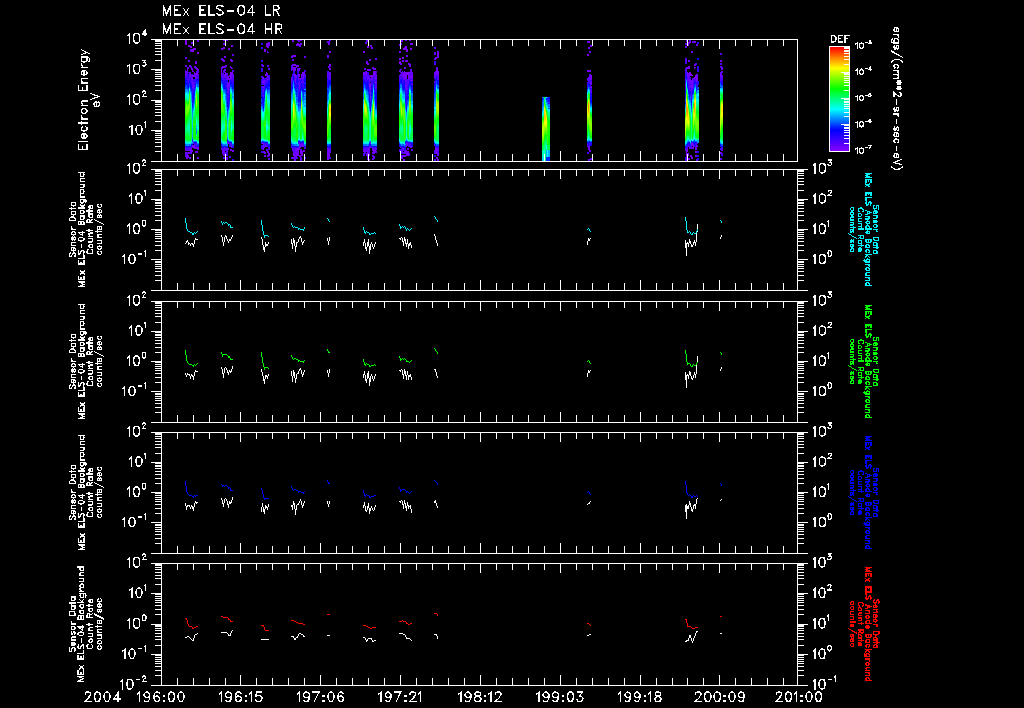1024x708 pixels.
Task: Click the DEF label above the color bar
Action: [x=839, y=39]
